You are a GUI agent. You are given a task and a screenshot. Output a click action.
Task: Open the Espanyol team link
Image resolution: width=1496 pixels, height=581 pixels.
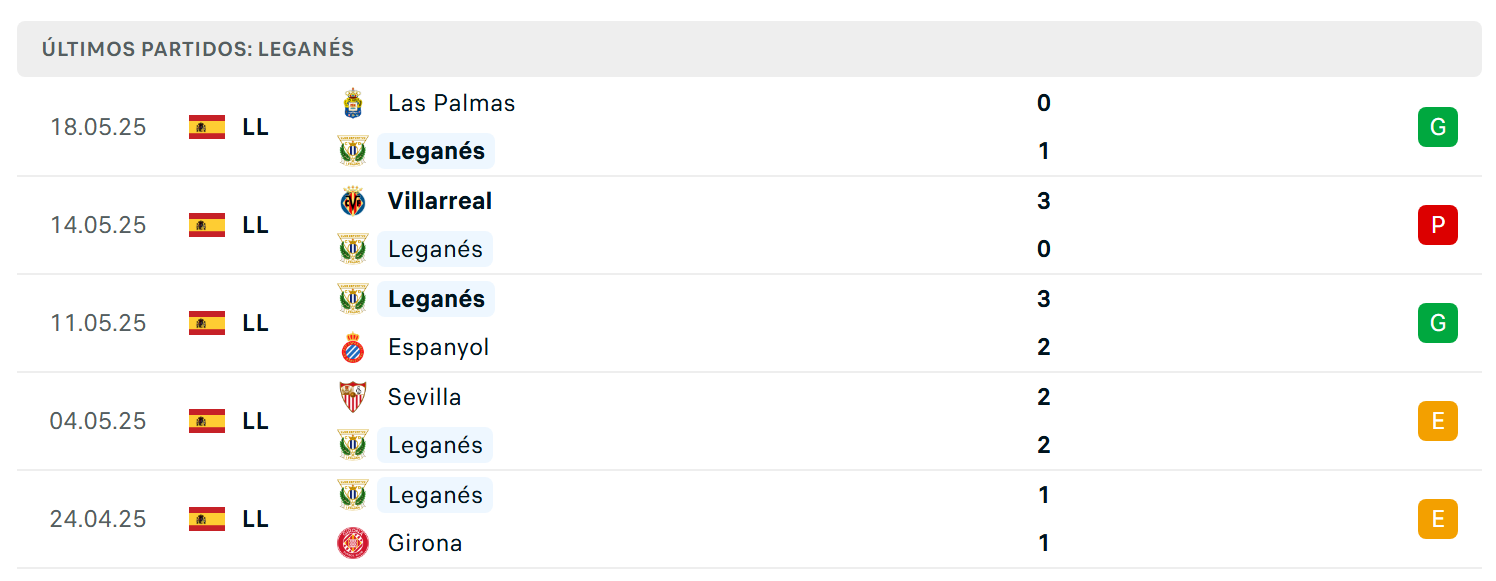[x=439, y=347]
